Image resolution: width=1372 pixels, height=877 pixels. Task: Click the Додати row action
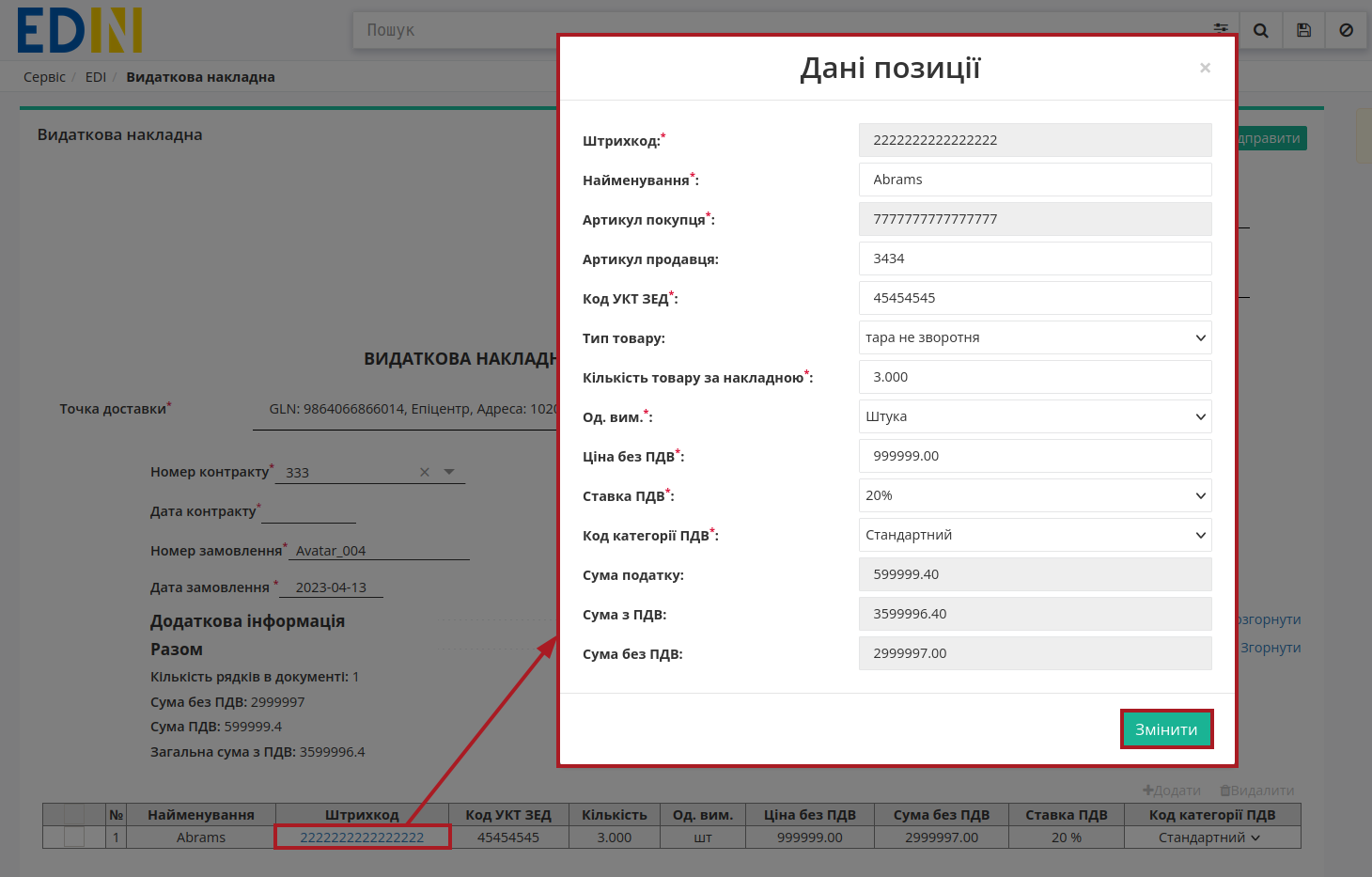pos(1172,791)
